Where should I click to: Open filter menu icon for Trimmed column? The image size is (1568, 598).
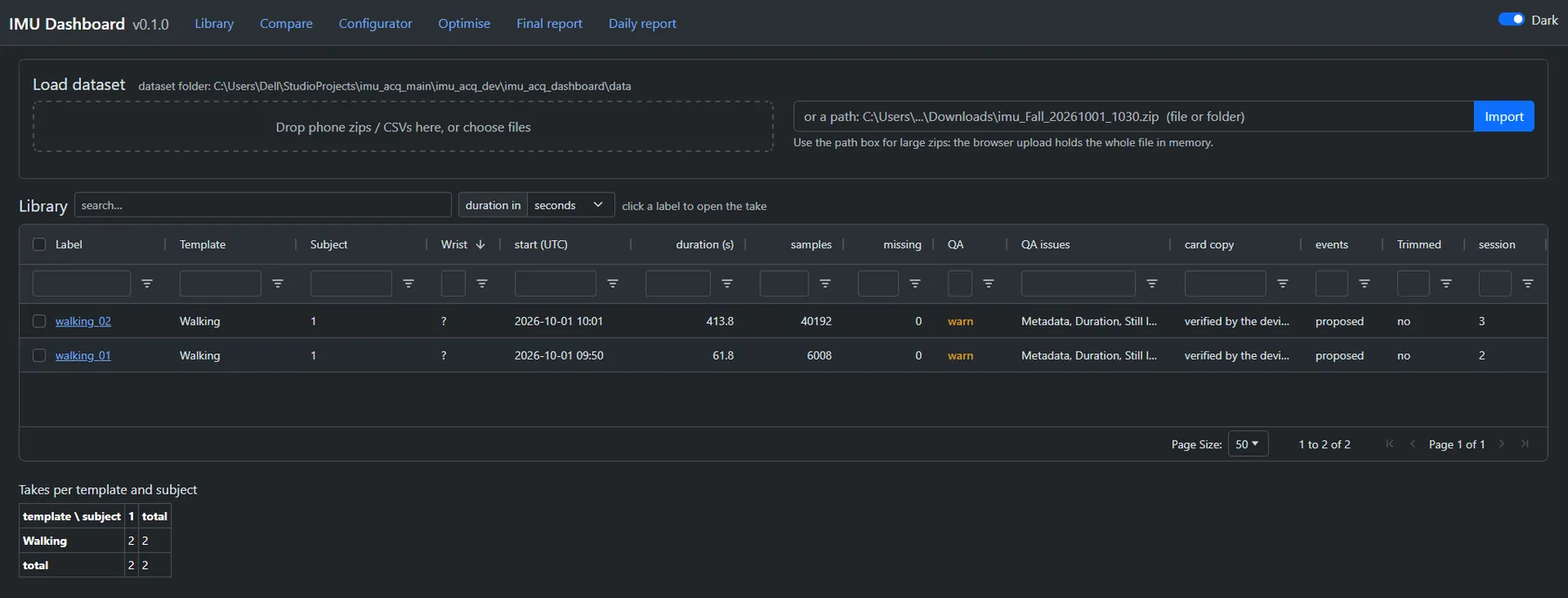(1446, 284)
